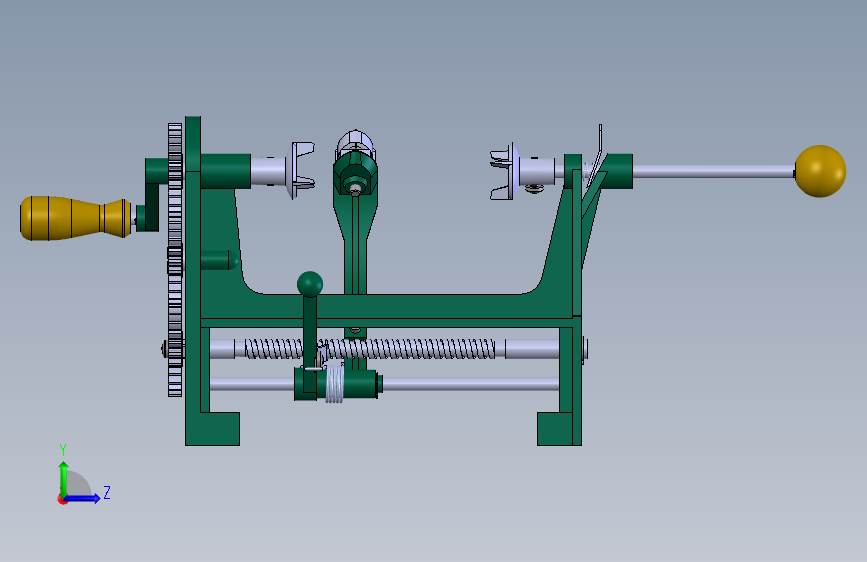Select the yellow ball knob on the right rod
Screen dimensions: 867x562
click(820, 171)
